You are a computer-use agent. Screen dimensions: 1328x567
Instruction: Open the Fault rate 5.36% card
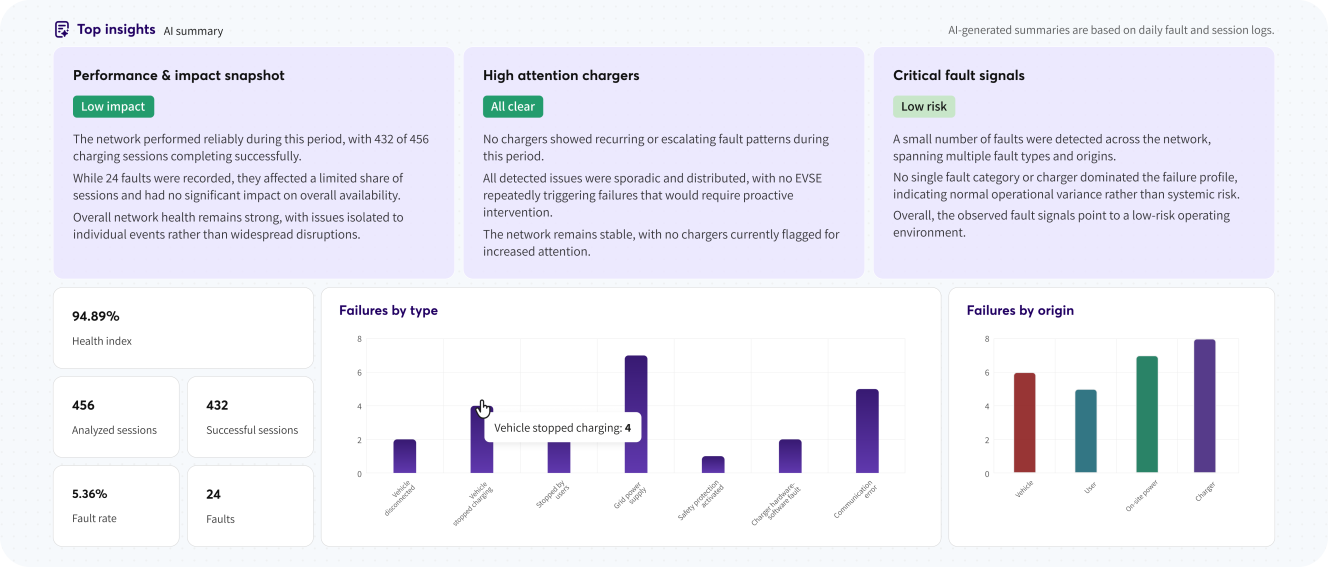(x=116, y=506)
